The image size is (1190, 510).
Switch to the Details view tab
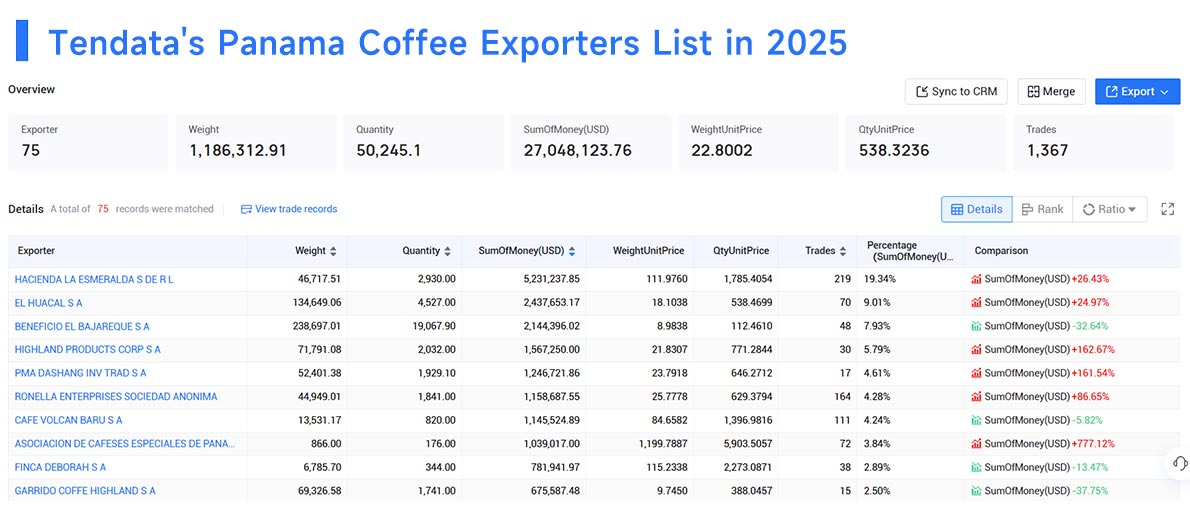pos(977,209)
